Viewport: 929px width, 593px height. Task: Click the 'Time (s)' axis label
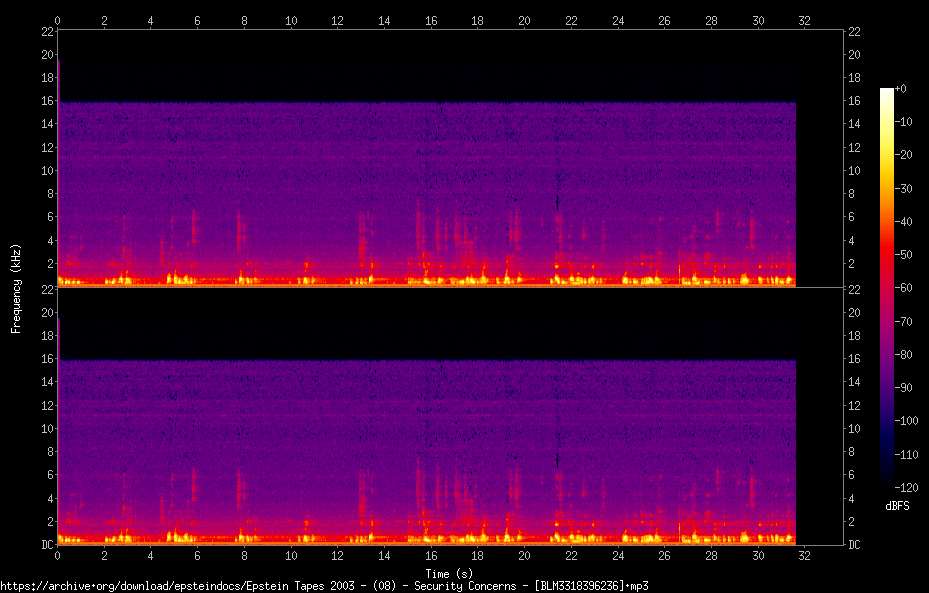[449, 573]
